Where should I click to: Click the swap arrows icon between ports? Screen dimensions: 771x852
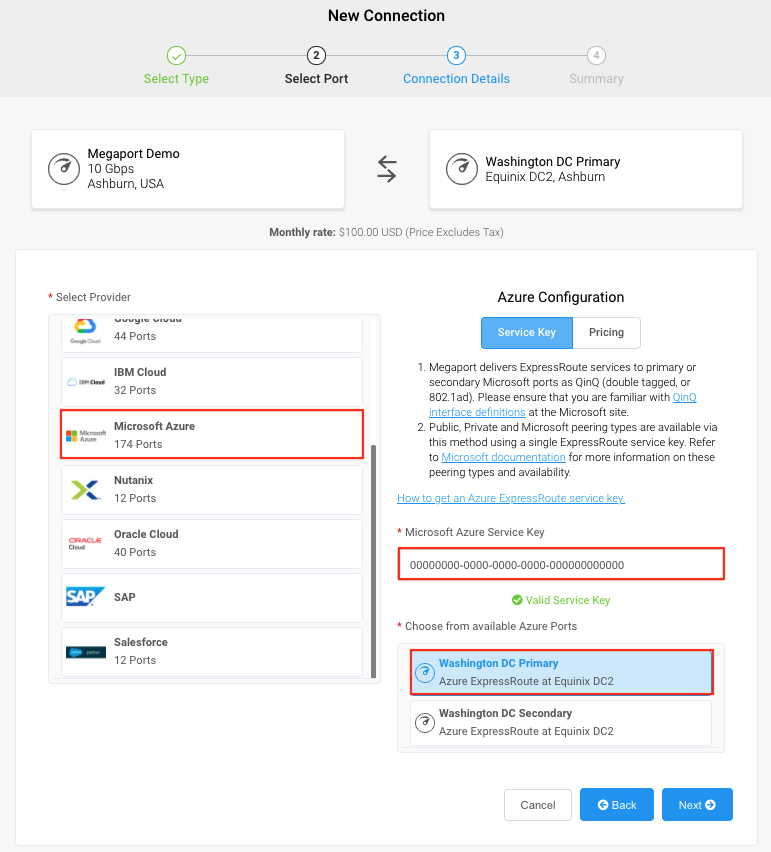point(387,169)
